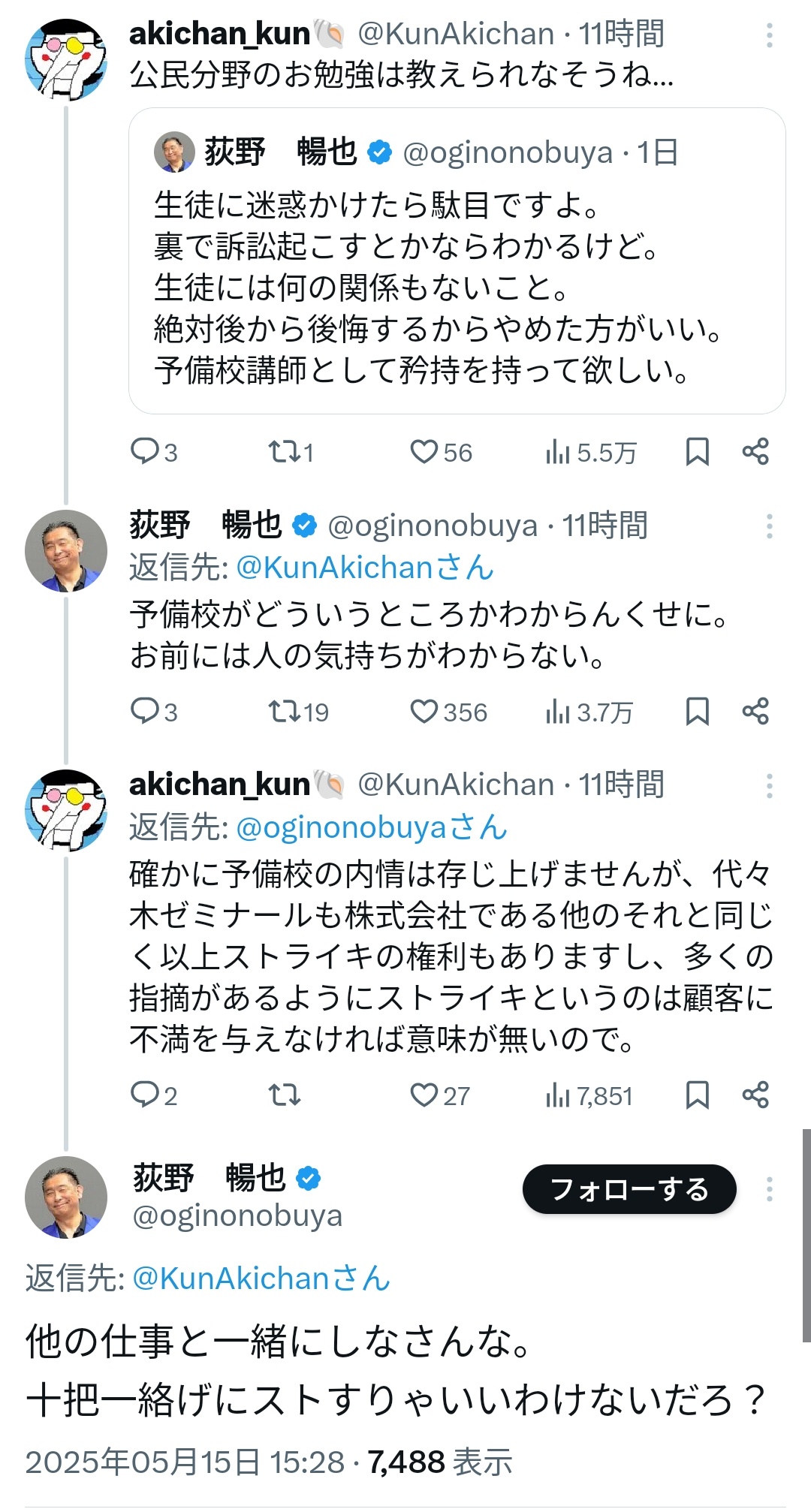The width and height of the screenshot is (811, 1512).
Task: Share the tweet with 7,851 views
Action: 755,1095
